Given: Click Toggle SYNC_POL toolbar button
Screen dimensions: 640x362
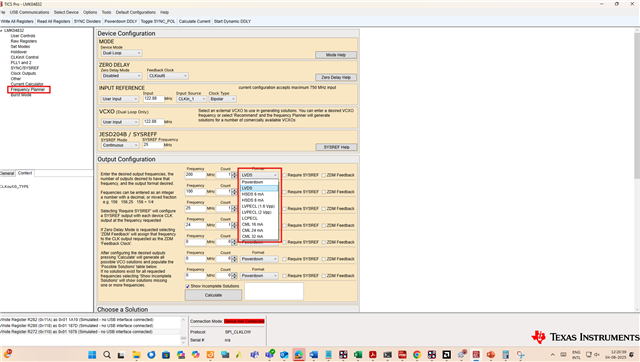Looking at the screenshot, I should click(158, 21).
